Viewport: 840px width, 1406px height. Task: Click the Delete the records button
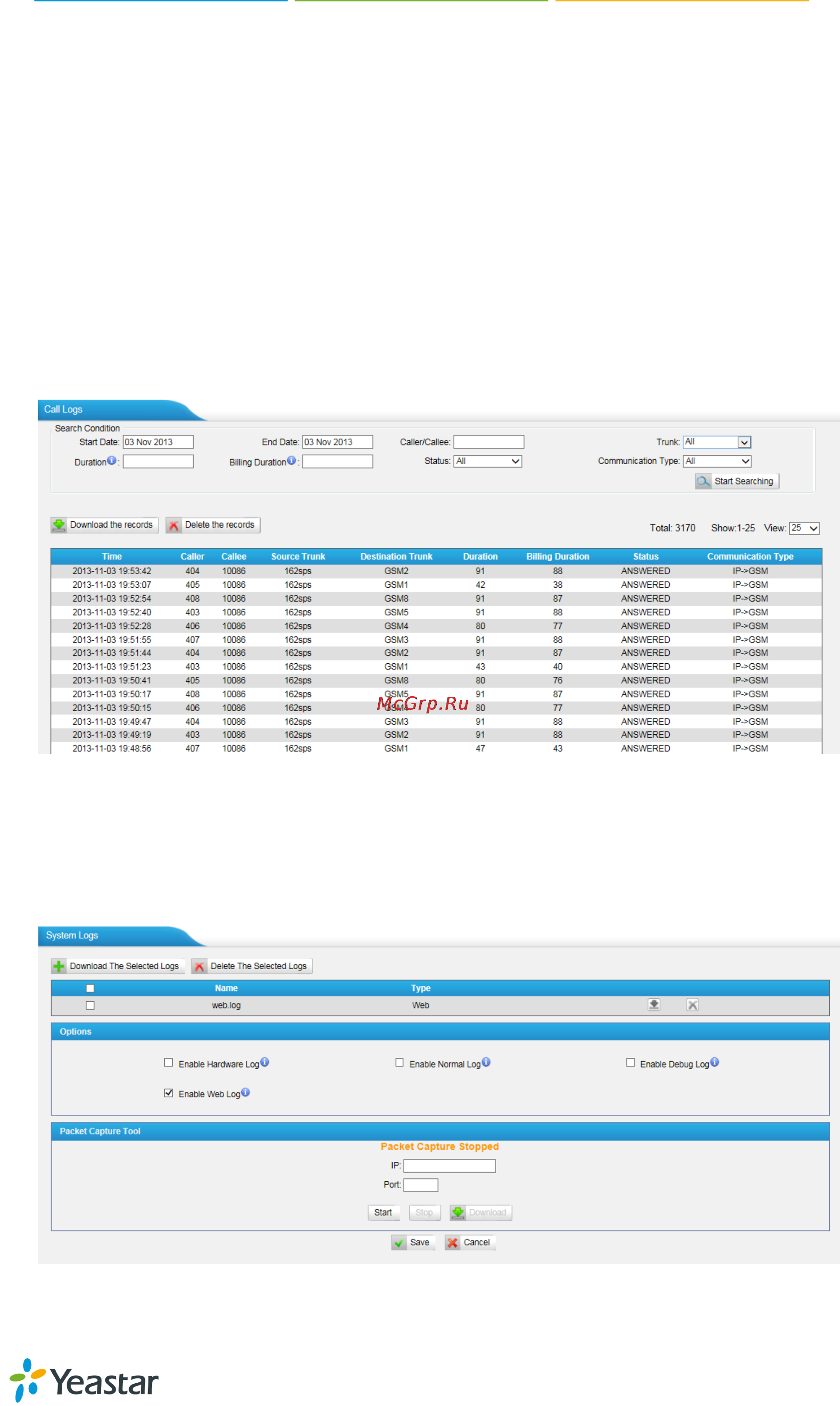click(x=213, y=525)
